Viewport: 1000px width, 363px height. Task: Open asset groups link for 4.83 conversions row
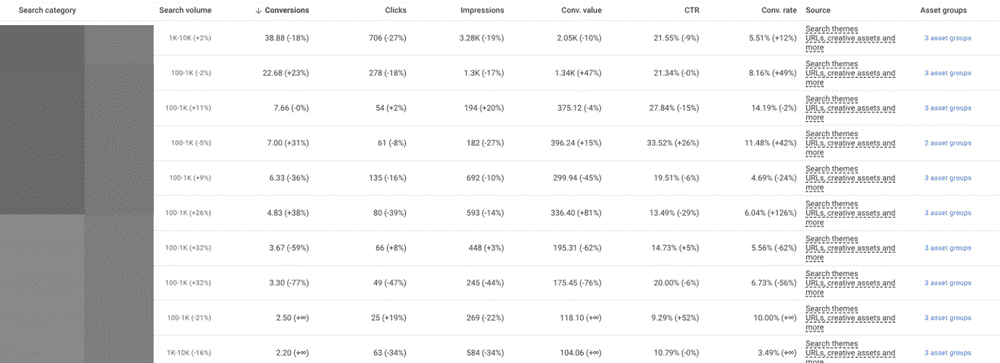coord(948,214)
